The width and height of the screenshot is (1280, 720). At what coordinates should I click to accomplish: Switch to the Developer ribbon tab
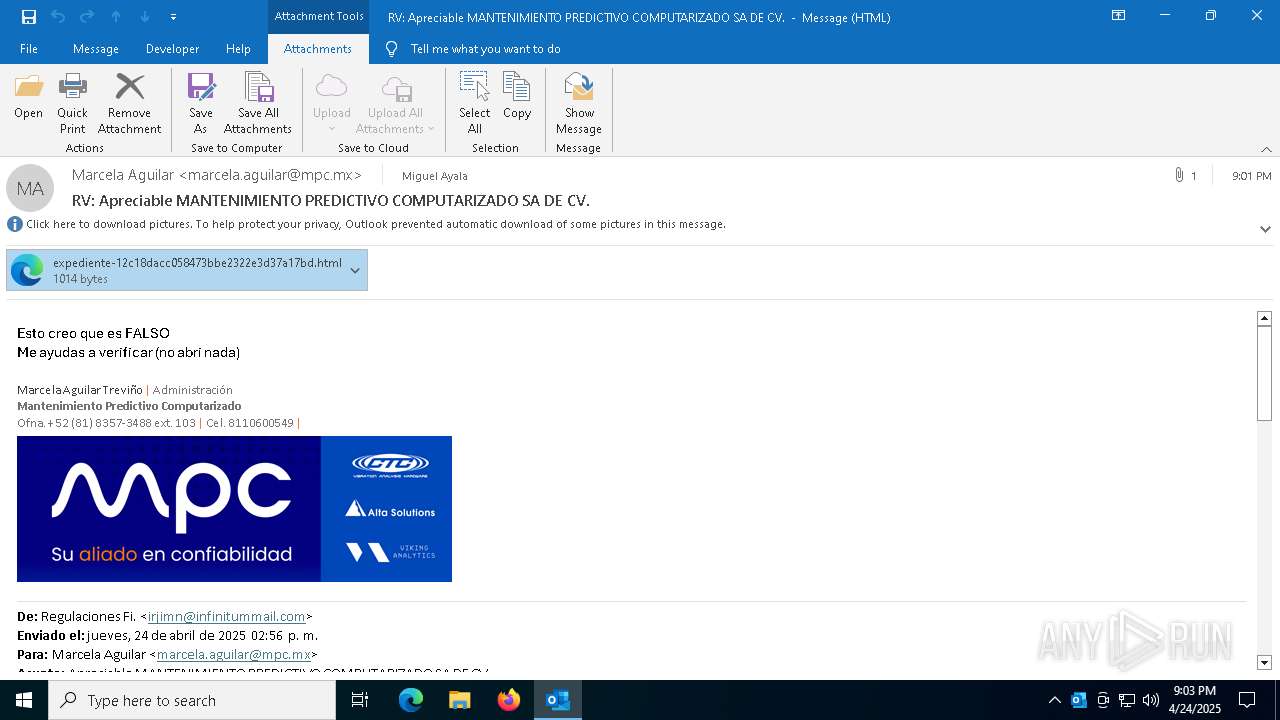click(x=172, y=49)
